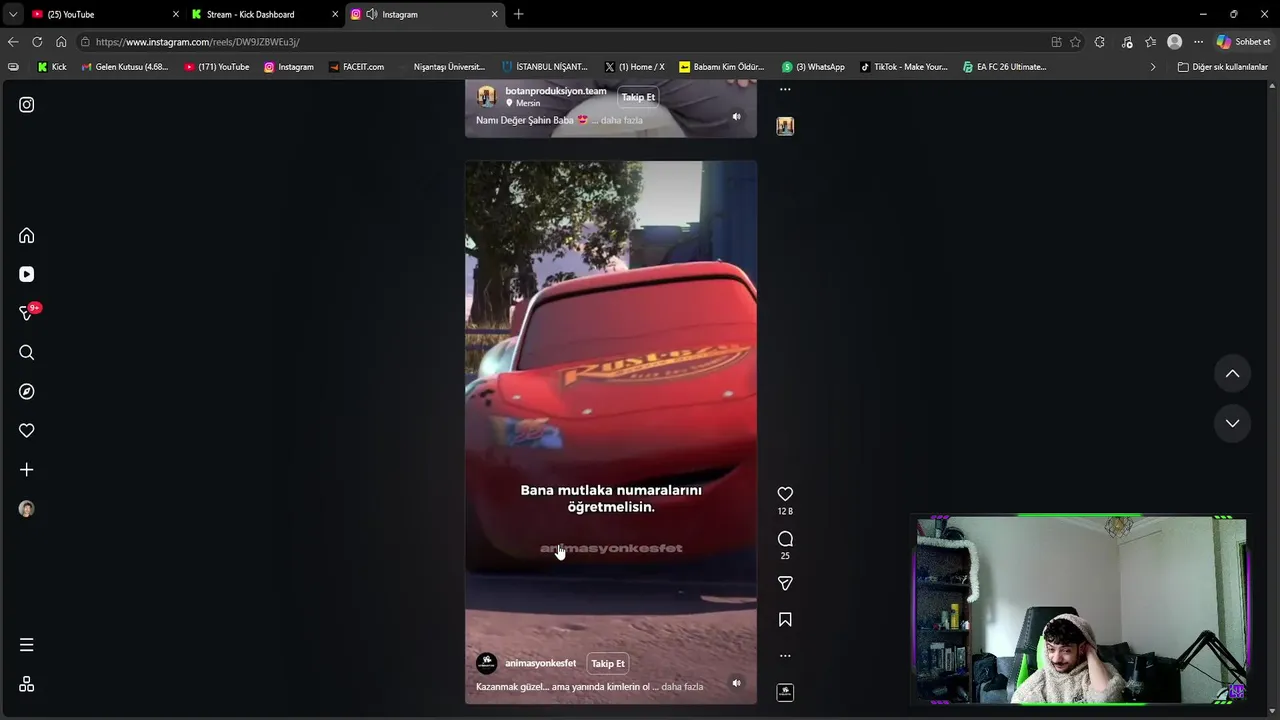
Task: Save the reel with bookmark icon
Action: pyautogui.click(x=785, y=620)
